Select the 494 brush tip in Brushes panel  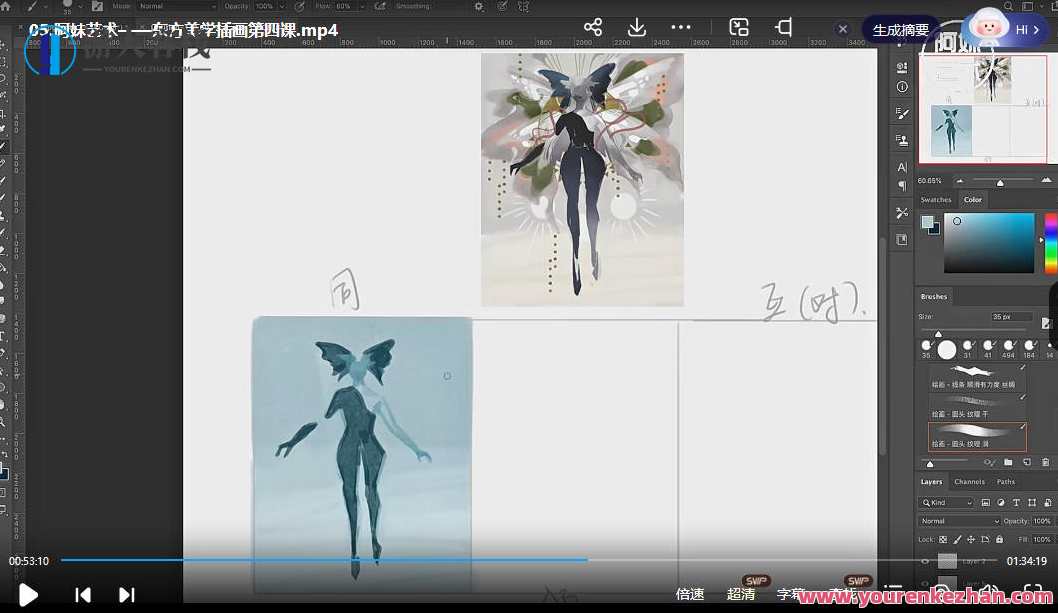coord(1009,347)
